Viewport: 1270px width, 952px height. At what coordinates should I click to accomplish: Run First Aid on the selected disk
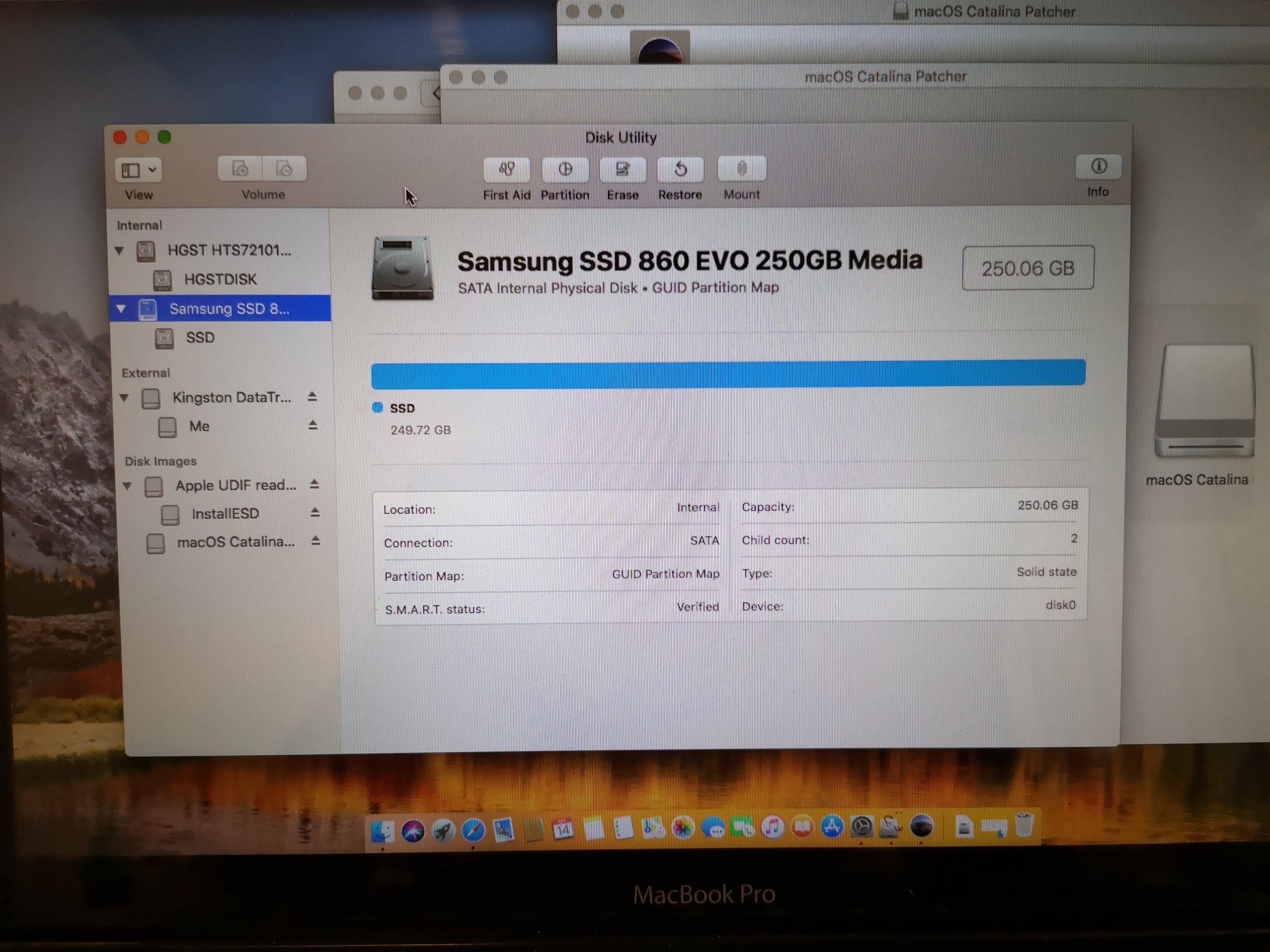506,169
